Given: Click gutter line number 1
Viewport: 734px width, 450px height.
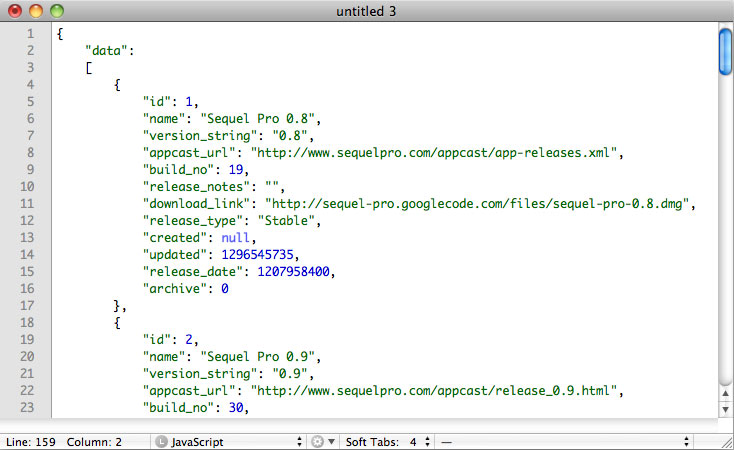Looking at the screenshot, I should [x=30, y=34].
